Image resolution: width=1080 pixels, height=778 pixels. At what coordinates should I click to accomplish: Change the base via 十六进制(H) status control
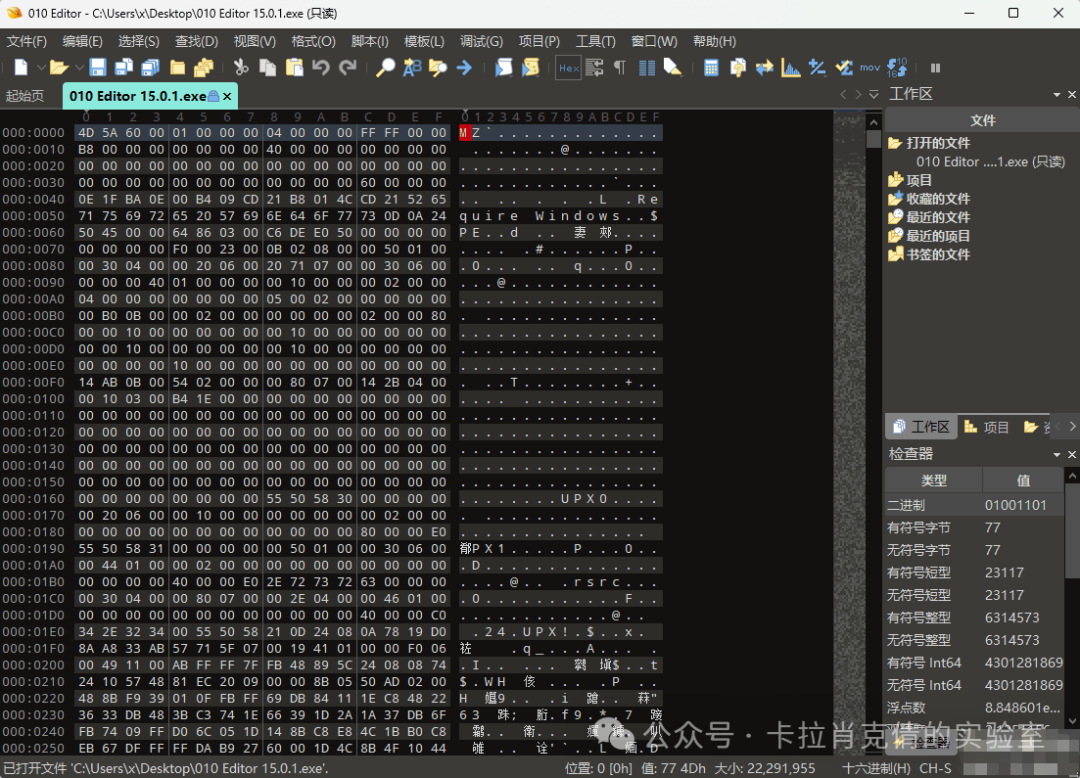(x=877, y=768)
